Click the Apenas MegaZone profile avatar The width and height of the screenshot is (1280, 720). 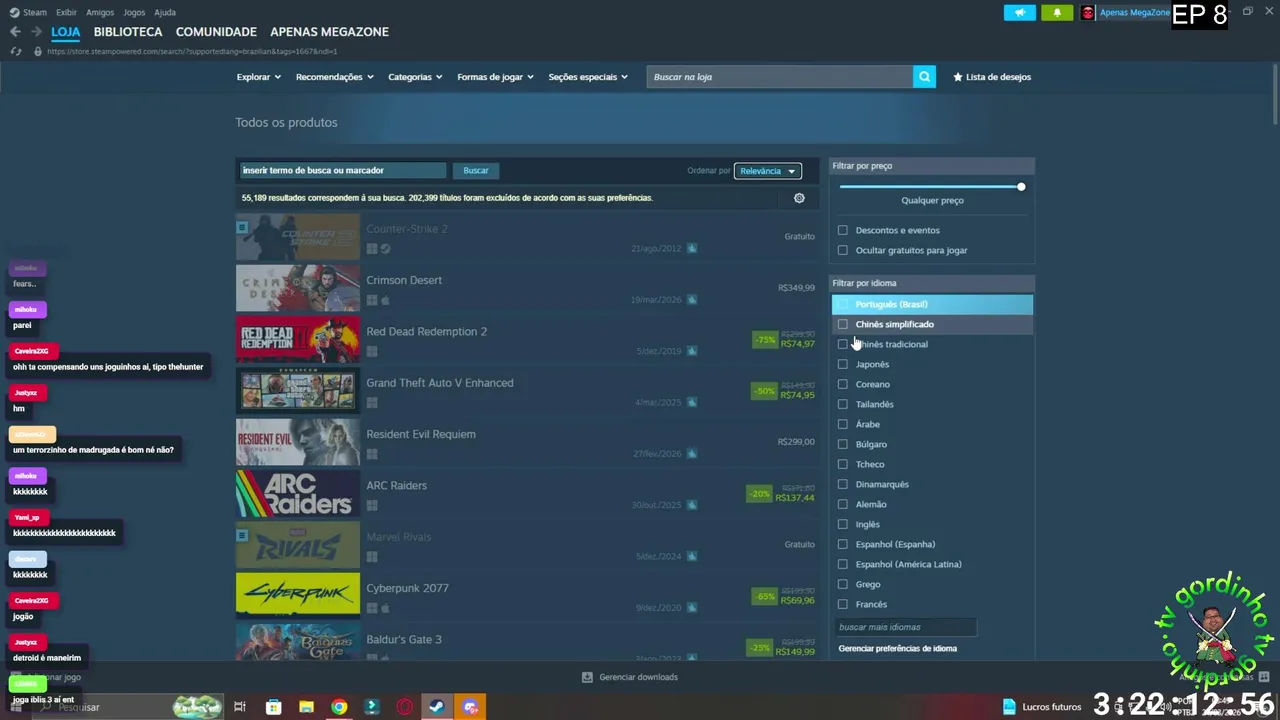pyautogui.click(x=1088, y=13)
